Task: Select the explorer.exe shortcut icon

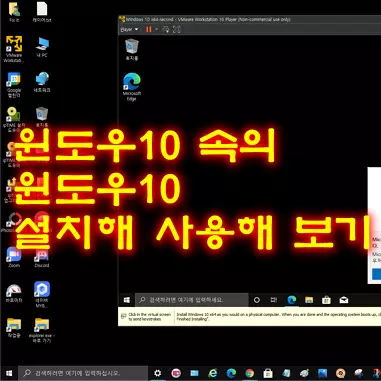Action: pyautogui.click(x=42, y=330)
